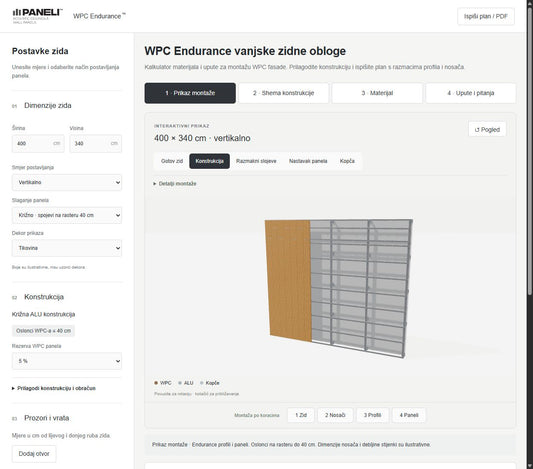This screenshot has height=469, width=533.
Task: Click the WPC legend dot
Action: [156, 383]
